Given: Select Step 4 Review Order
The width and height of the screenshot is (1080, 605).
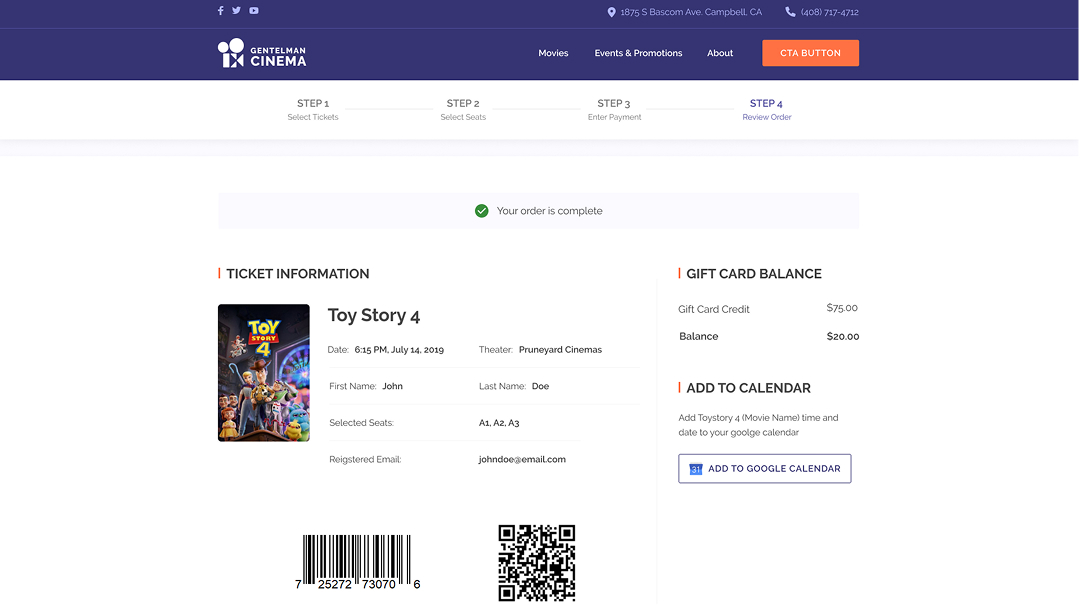Looking at the screenshot, I should pyautogui.click(x=767, y=110).
